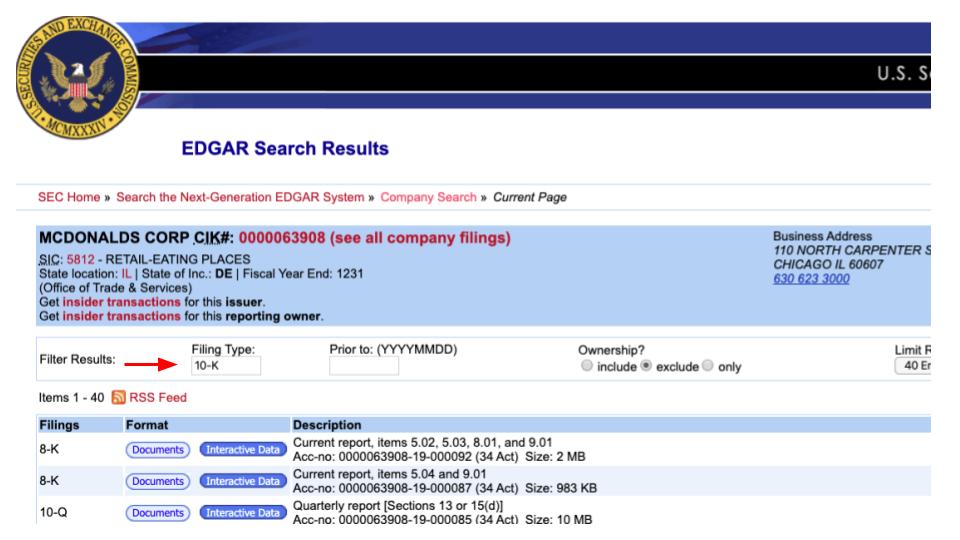Screen dimensions: 960x540
Task: Open insider transactions for this reporting owner
Action: click(121, 316)
